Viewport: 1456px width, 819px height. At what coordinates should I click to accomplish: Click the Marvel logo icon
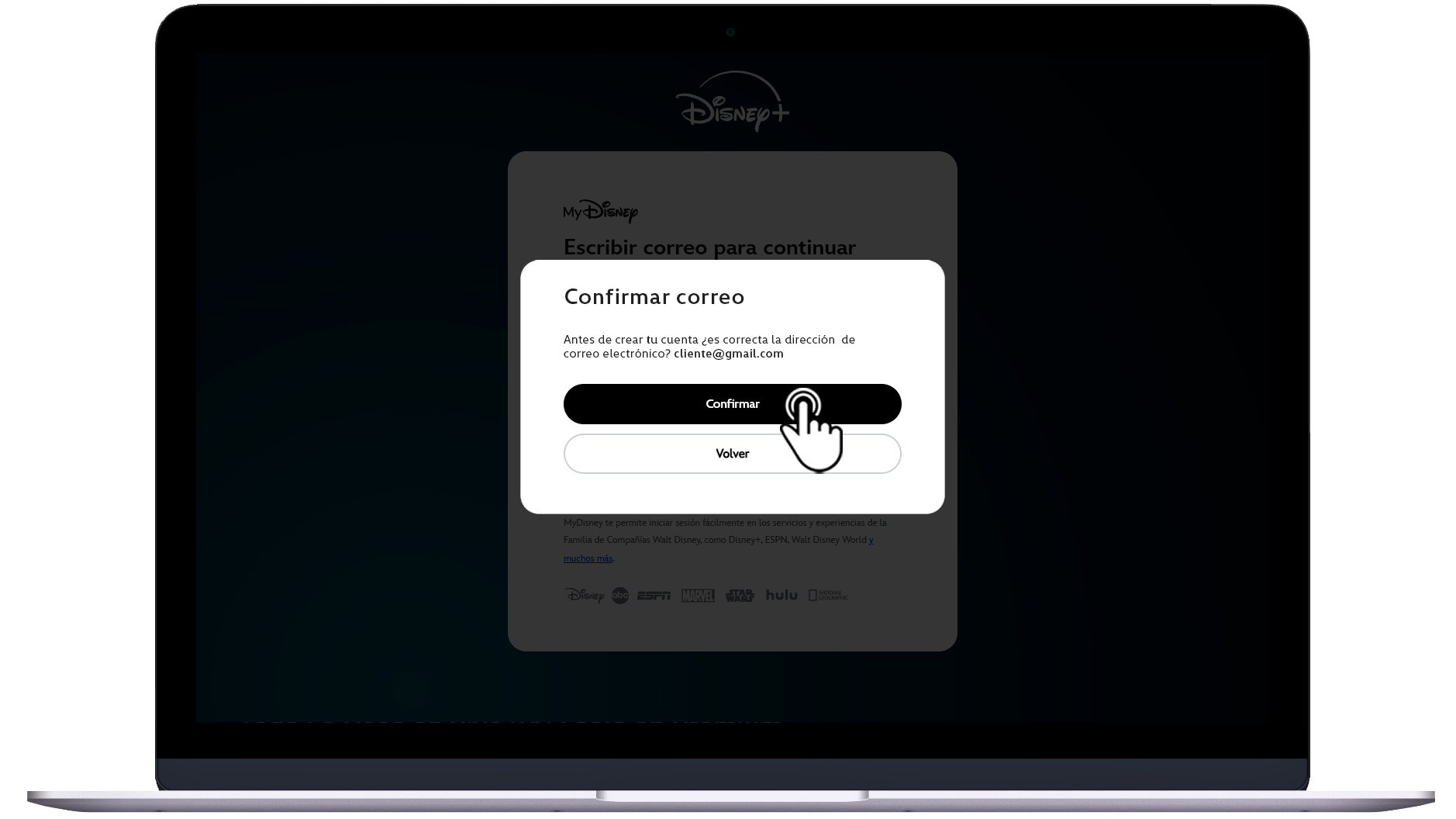coord(698,596)
